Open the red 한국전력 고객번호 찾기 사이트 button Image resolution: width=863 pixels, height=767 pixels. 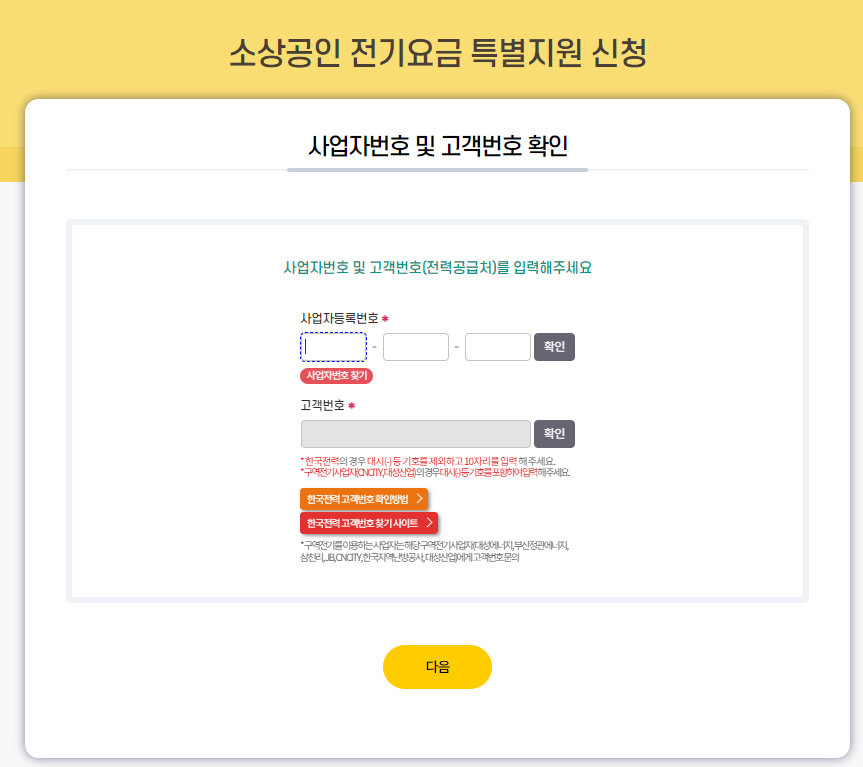369,523
